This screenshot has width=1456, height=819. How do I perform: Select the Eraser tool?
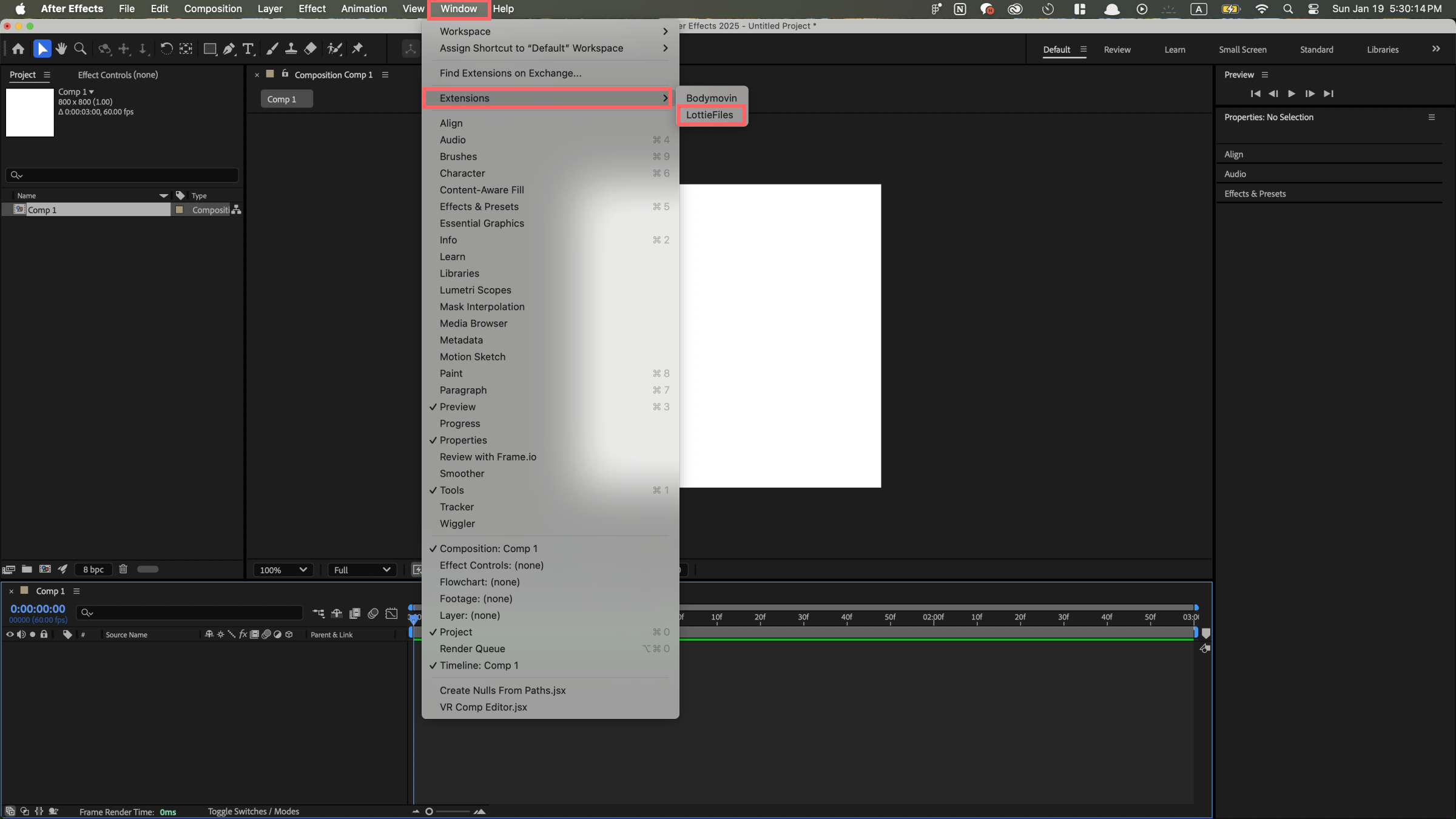click(310, 49)
